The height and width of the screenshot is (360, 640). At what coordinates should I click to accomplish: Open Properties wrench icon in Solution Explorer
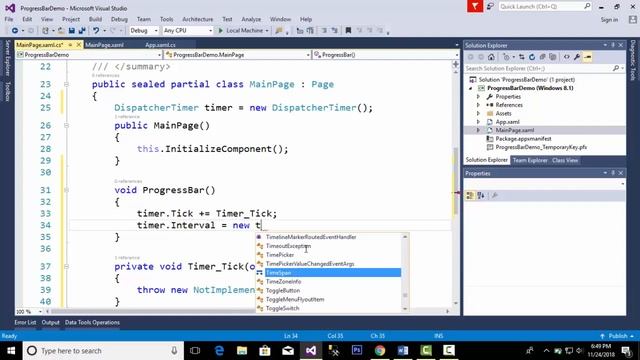tap(577, 57)
